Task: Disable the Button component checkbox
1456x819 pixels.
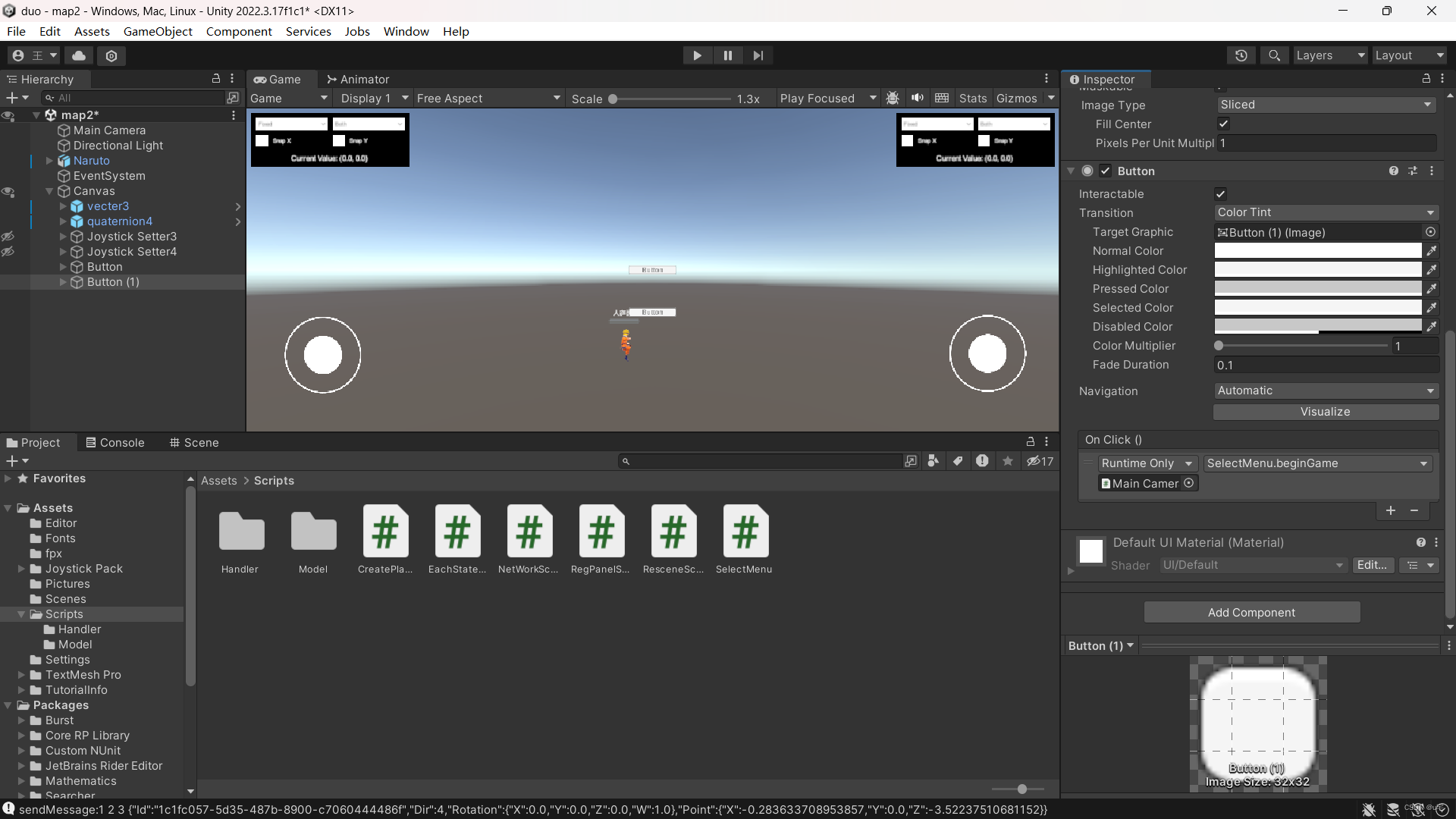Action: pyautogui.click(x=1106, y=171)
